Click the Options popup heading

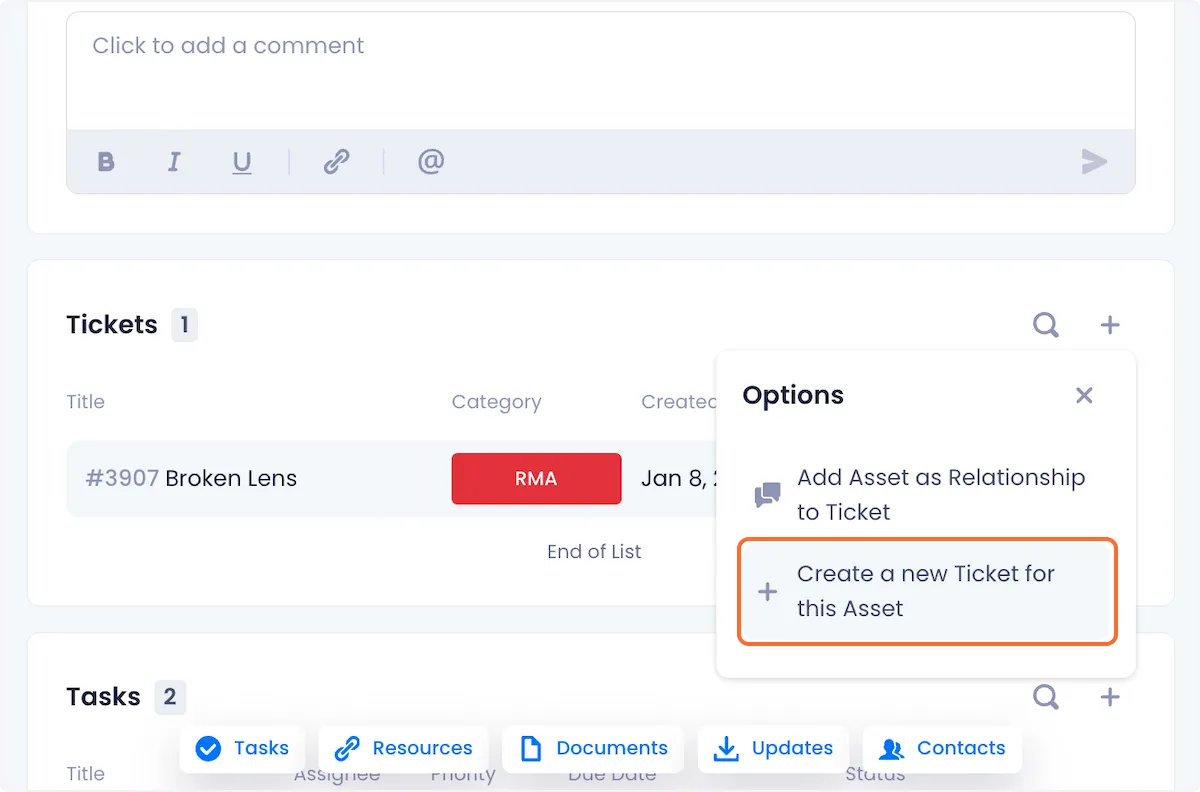coord(793,395)
